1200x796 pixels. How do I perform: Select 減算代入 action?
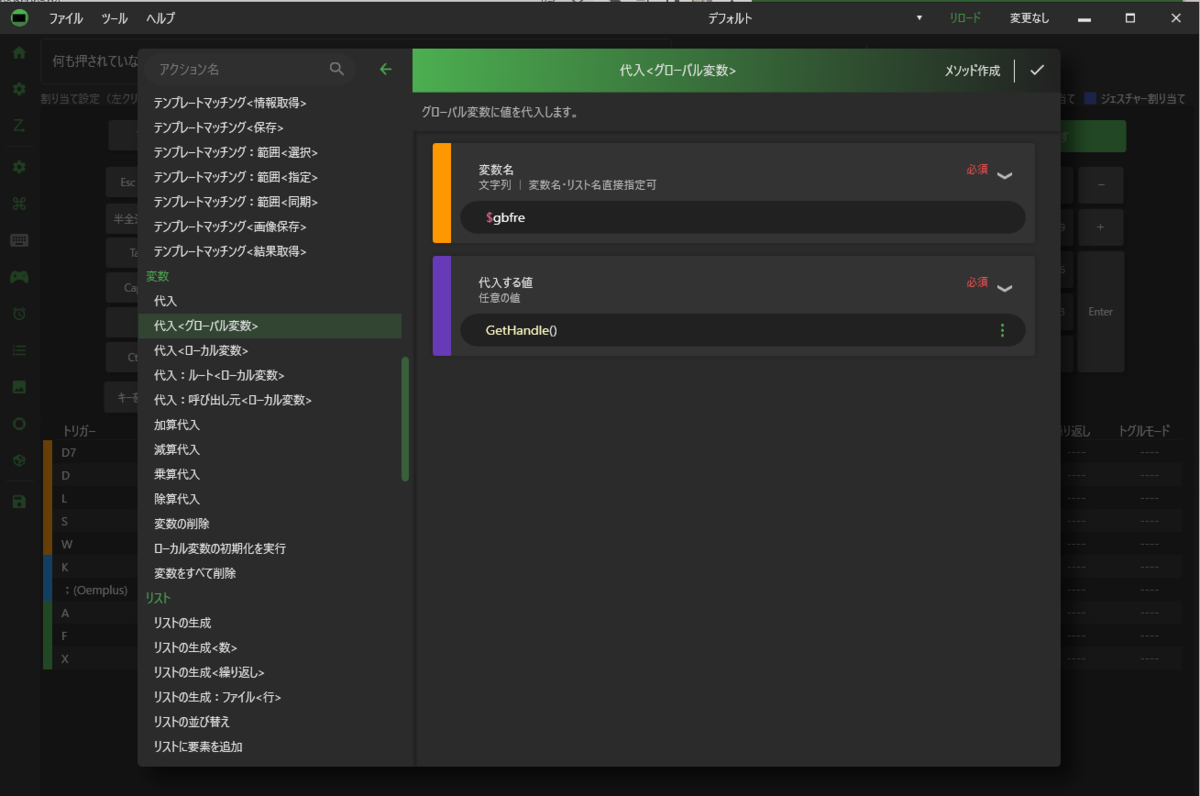click(x=270, y=450)
